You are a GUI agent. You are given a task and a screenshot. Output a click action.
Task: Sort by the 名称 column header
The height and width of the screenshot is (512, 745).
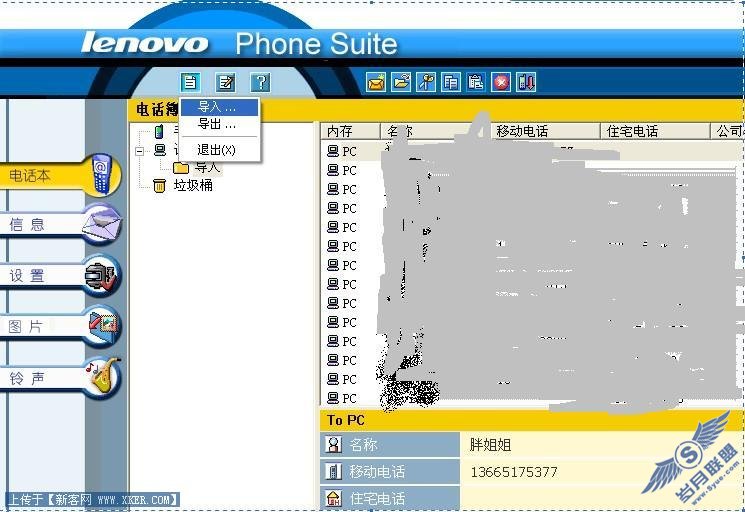click(435, 131)
